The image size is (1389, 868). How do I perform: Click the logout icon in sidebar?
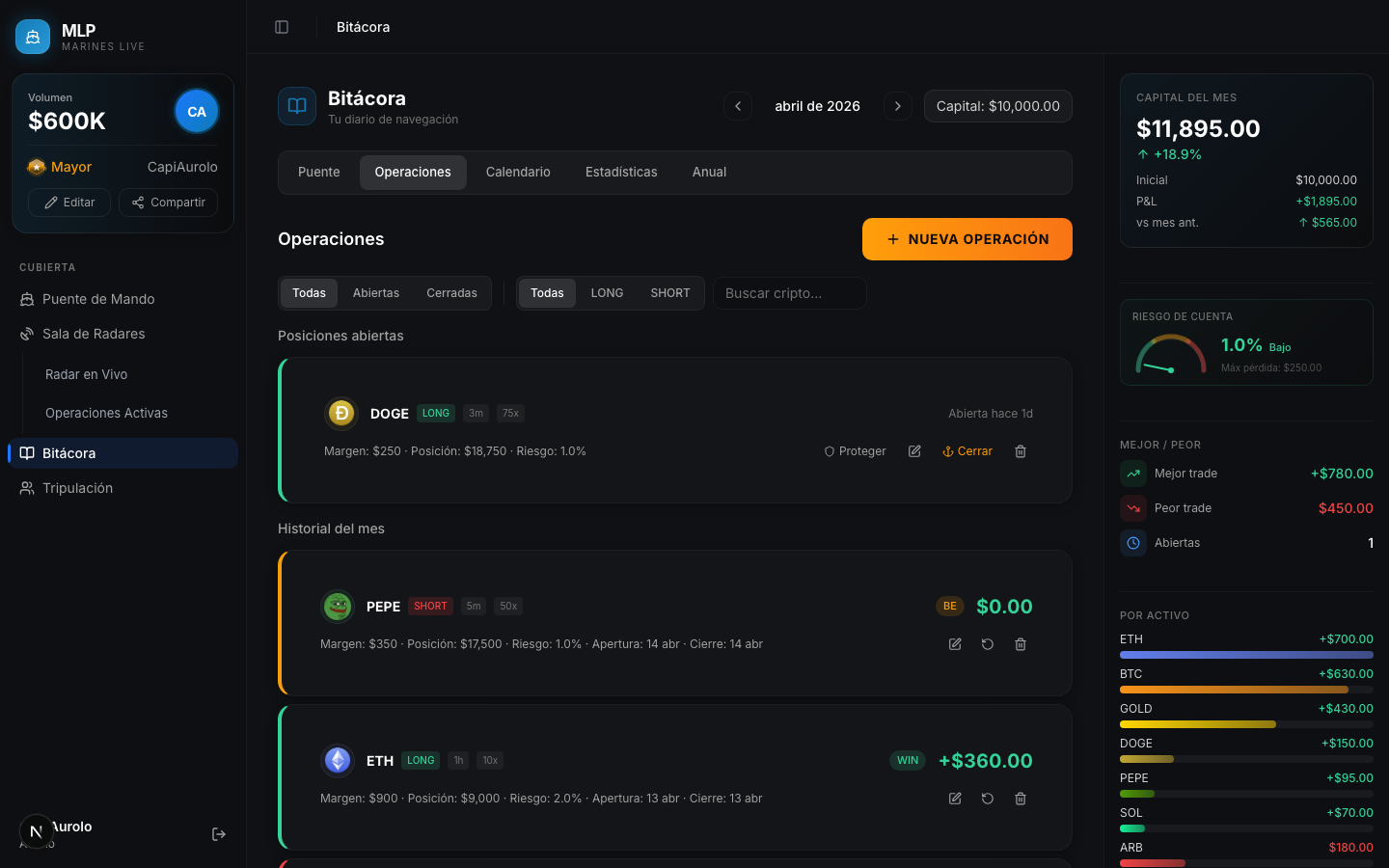[219, 834]
